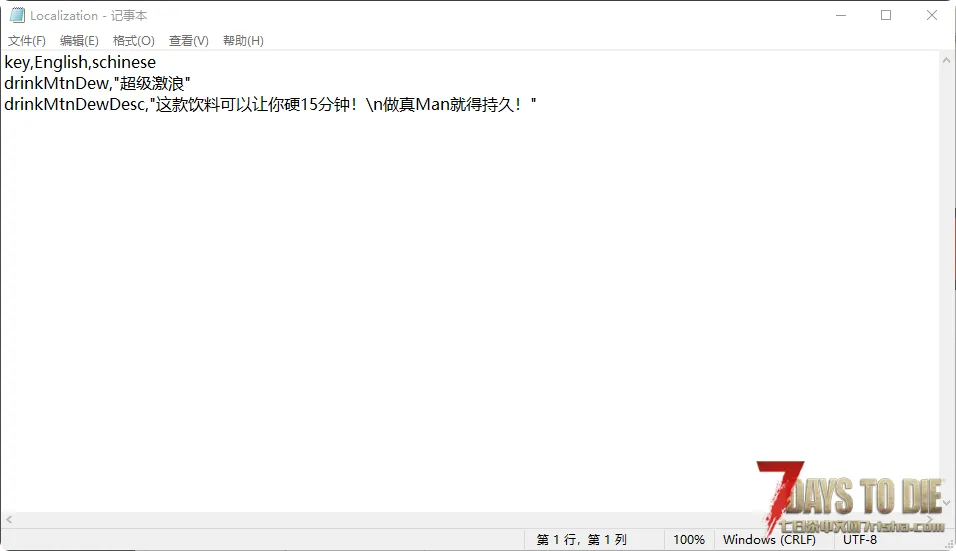Click the drinkMtnDewDesc key text

[74, 104]
